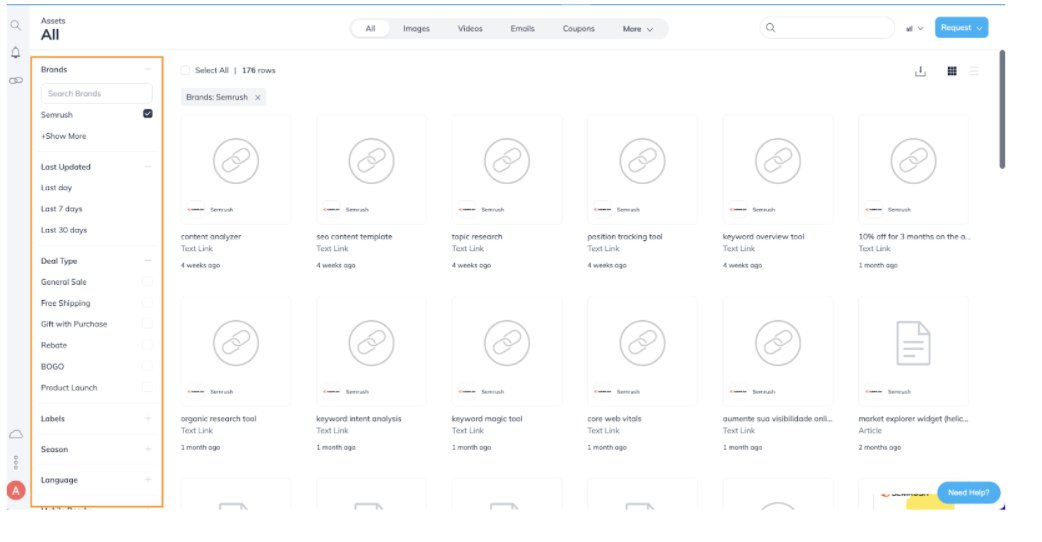The width and height of the screenshot is (1042, 542).
Task: Click the Need Help? button
Action: [x=968, y=492]
